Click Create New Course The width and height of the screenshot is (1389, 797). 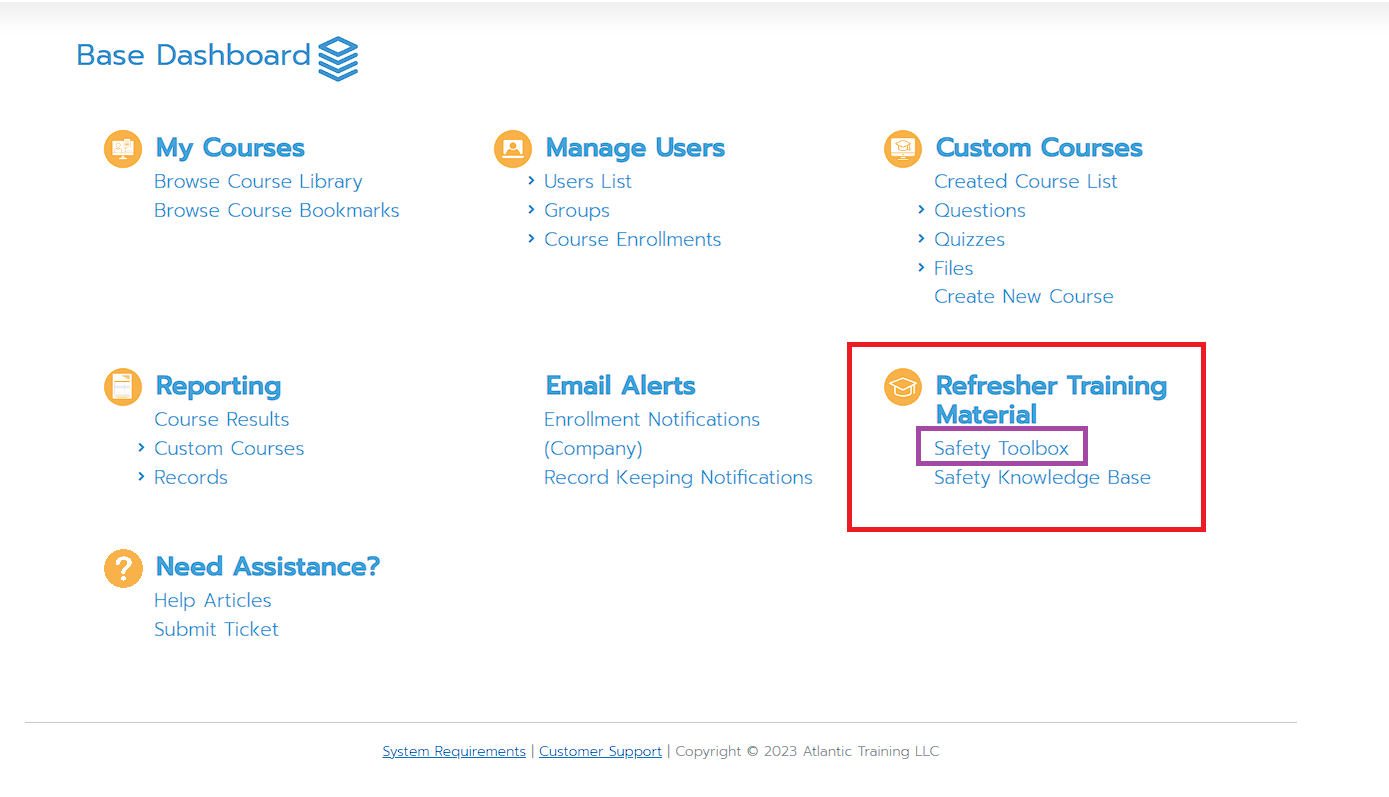1024,296
